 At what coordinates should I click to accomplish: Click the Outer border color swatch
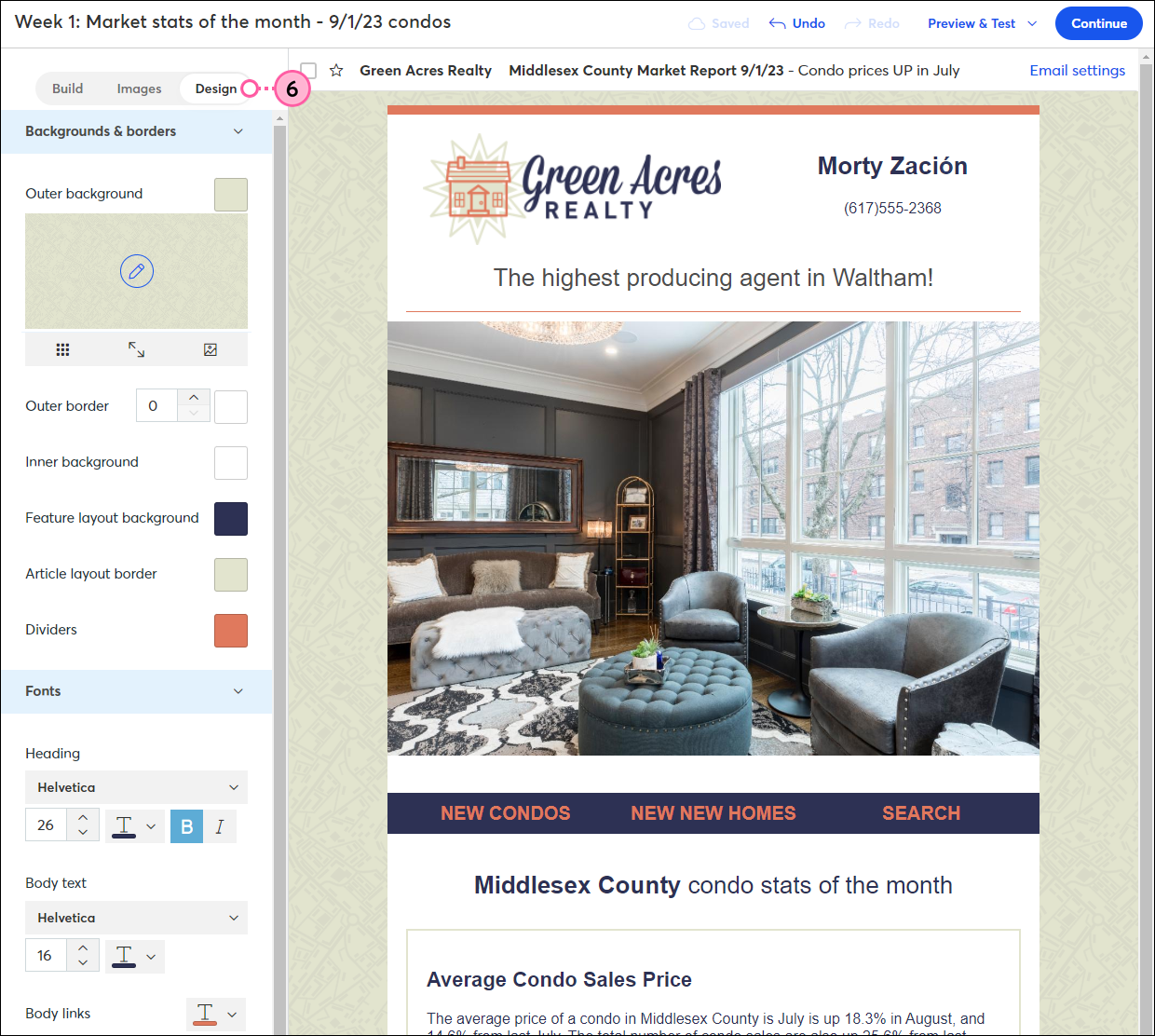point(231,407)
